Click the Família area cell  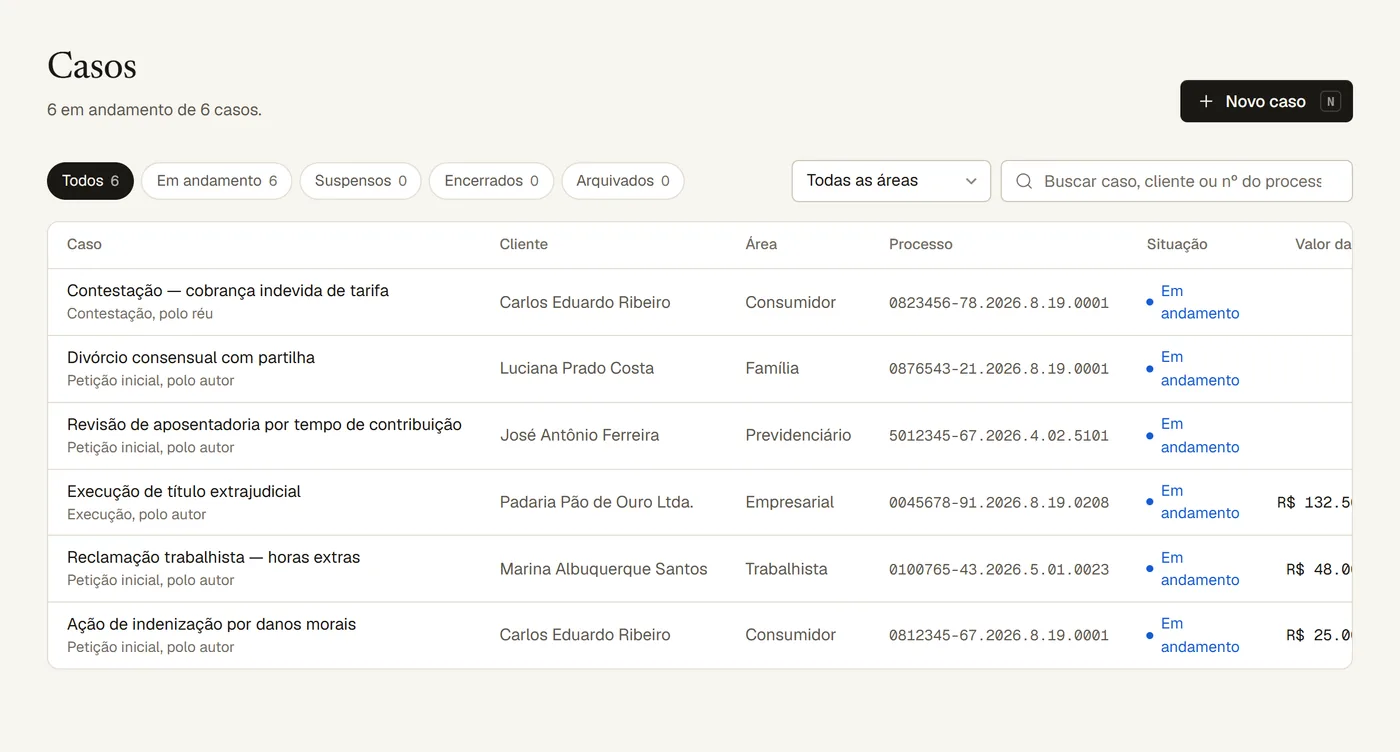tap(772, 368)
